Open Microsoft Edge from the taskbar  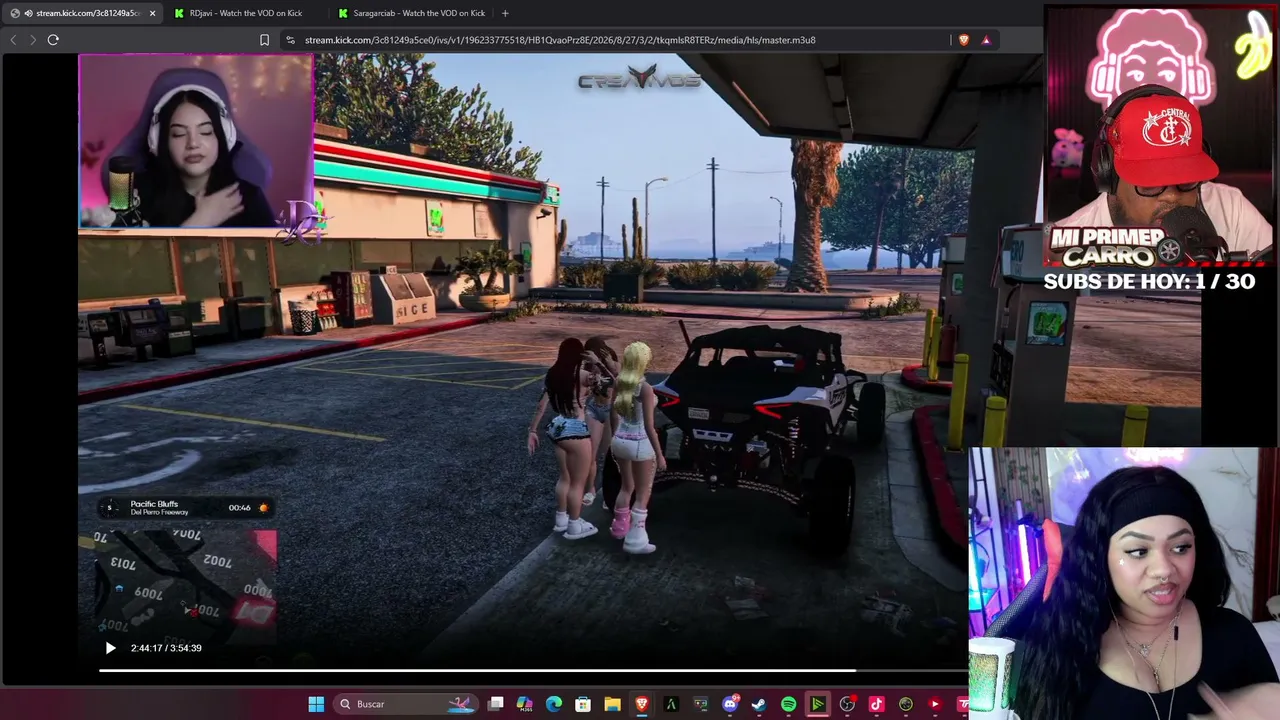point(554,704)
